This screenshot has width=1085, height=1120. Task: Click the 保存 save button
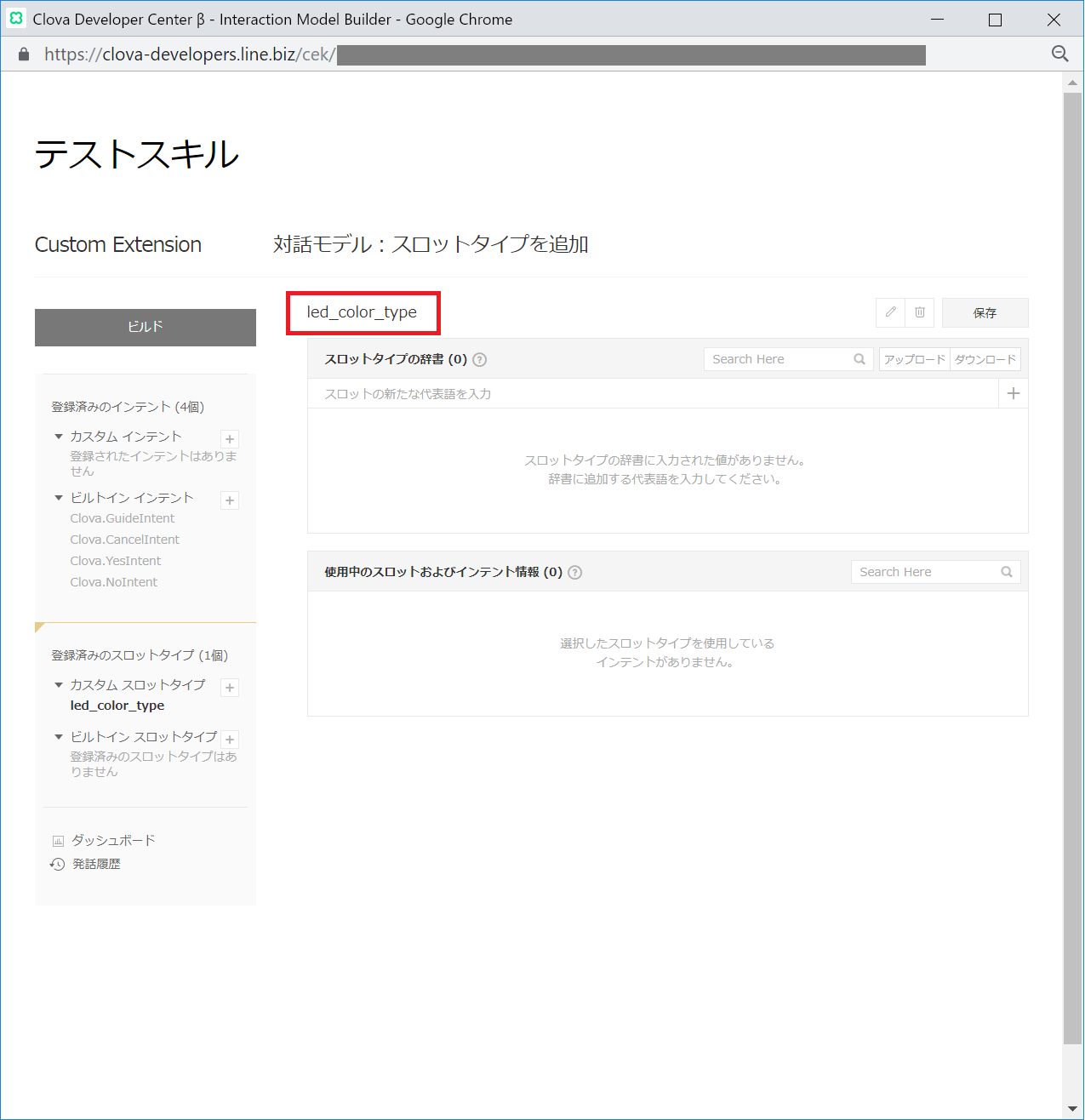985,312
